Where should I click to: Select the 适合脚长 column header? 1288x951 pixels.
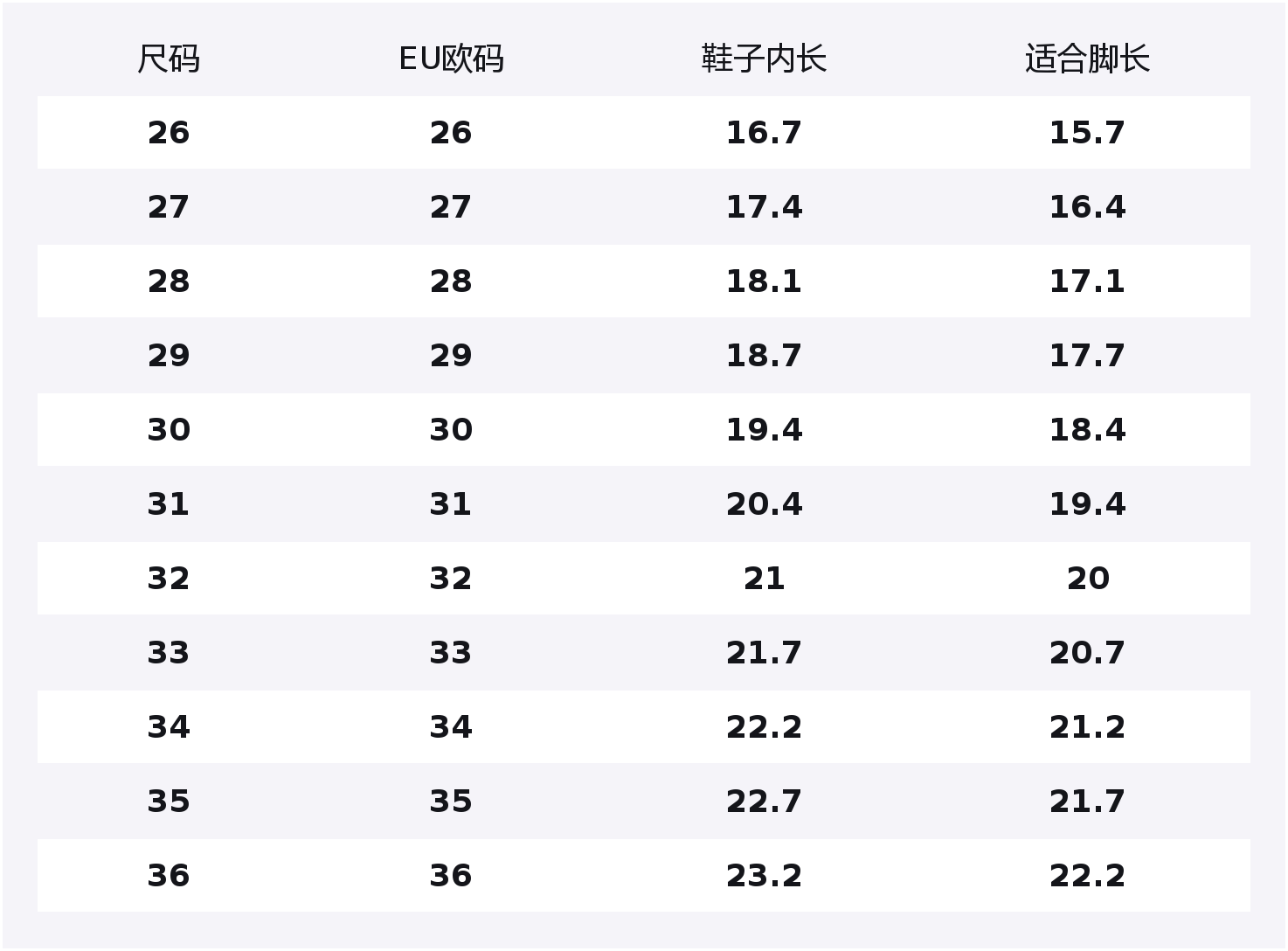(x=1087, y=59)
